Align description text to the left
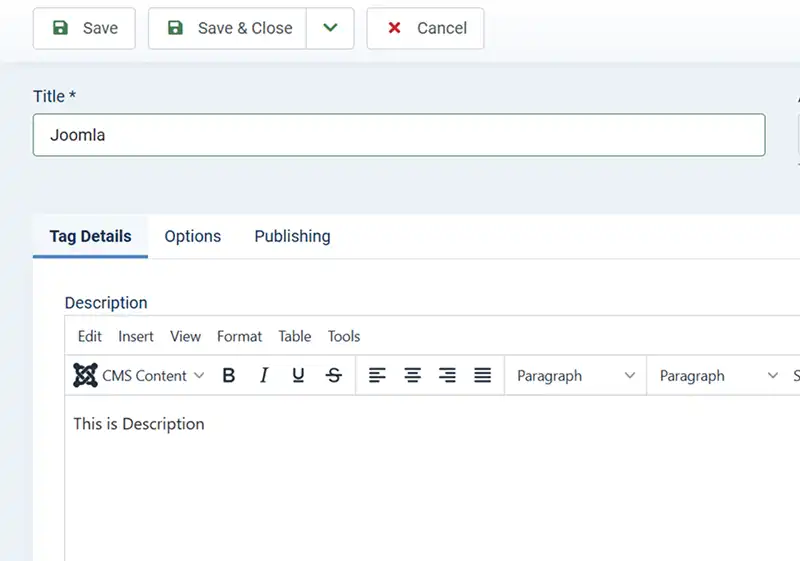This screenshot has height=561, width=800. (377, 375)
